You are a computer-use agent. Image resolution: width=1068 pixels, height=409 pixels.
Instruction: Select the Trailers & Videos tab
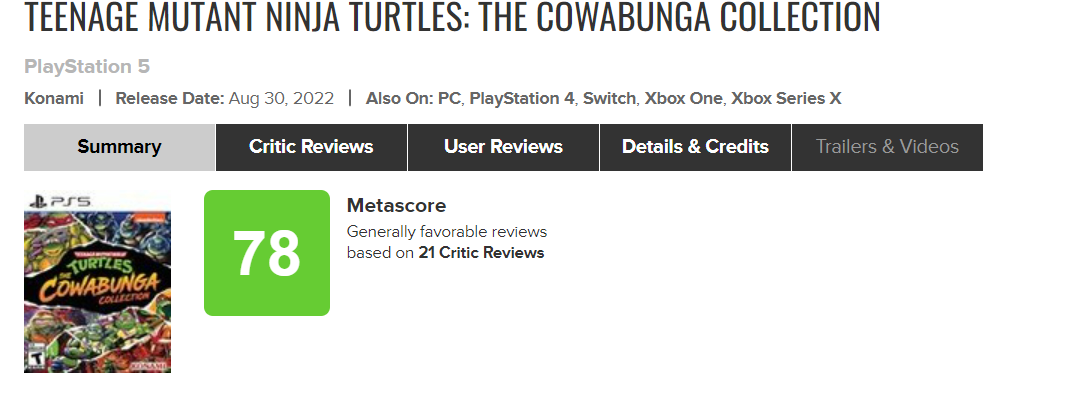887,147
